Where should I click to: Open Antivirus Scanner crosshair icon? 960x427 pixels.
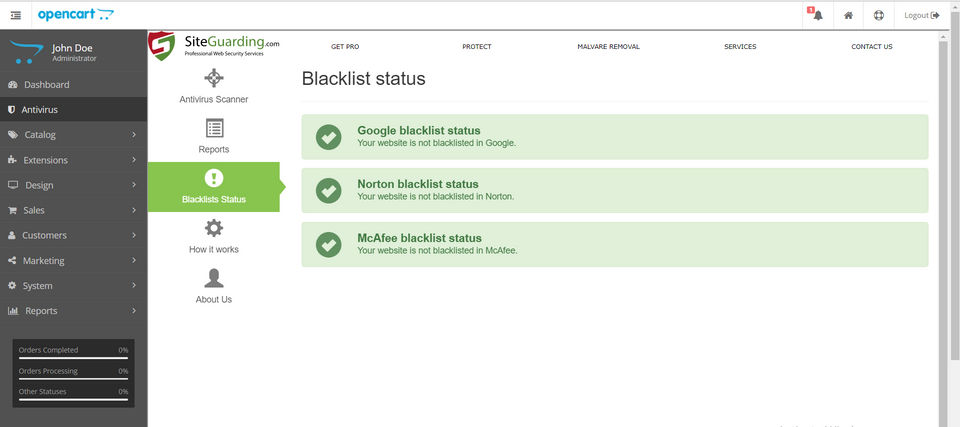click(213, 78)
